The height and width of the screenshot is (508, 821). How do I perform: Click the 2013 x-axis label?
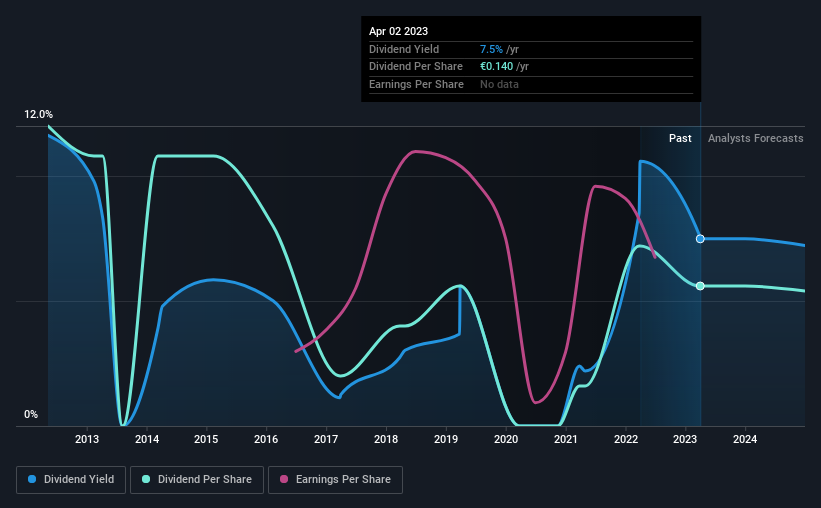(x=87, y=439)
